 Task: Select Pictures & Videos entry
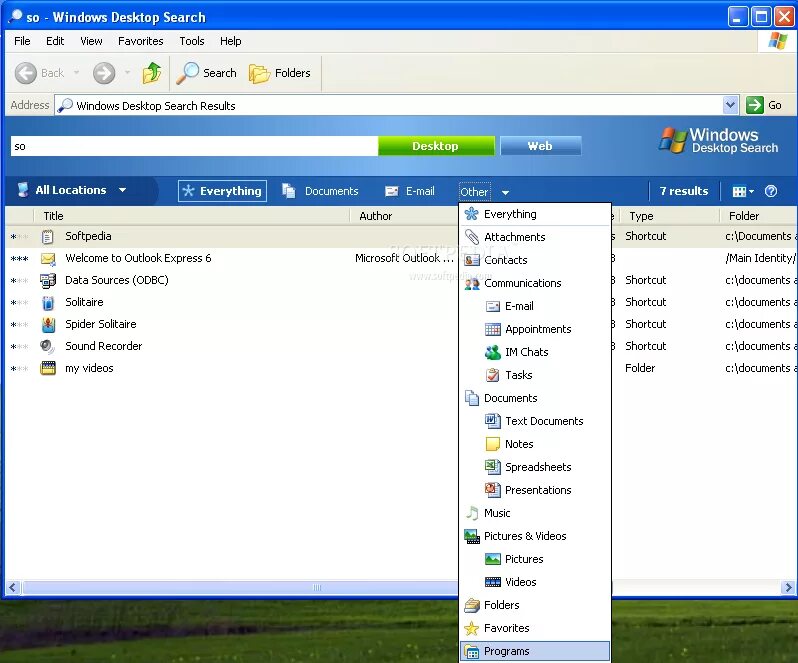click(535, 536)
